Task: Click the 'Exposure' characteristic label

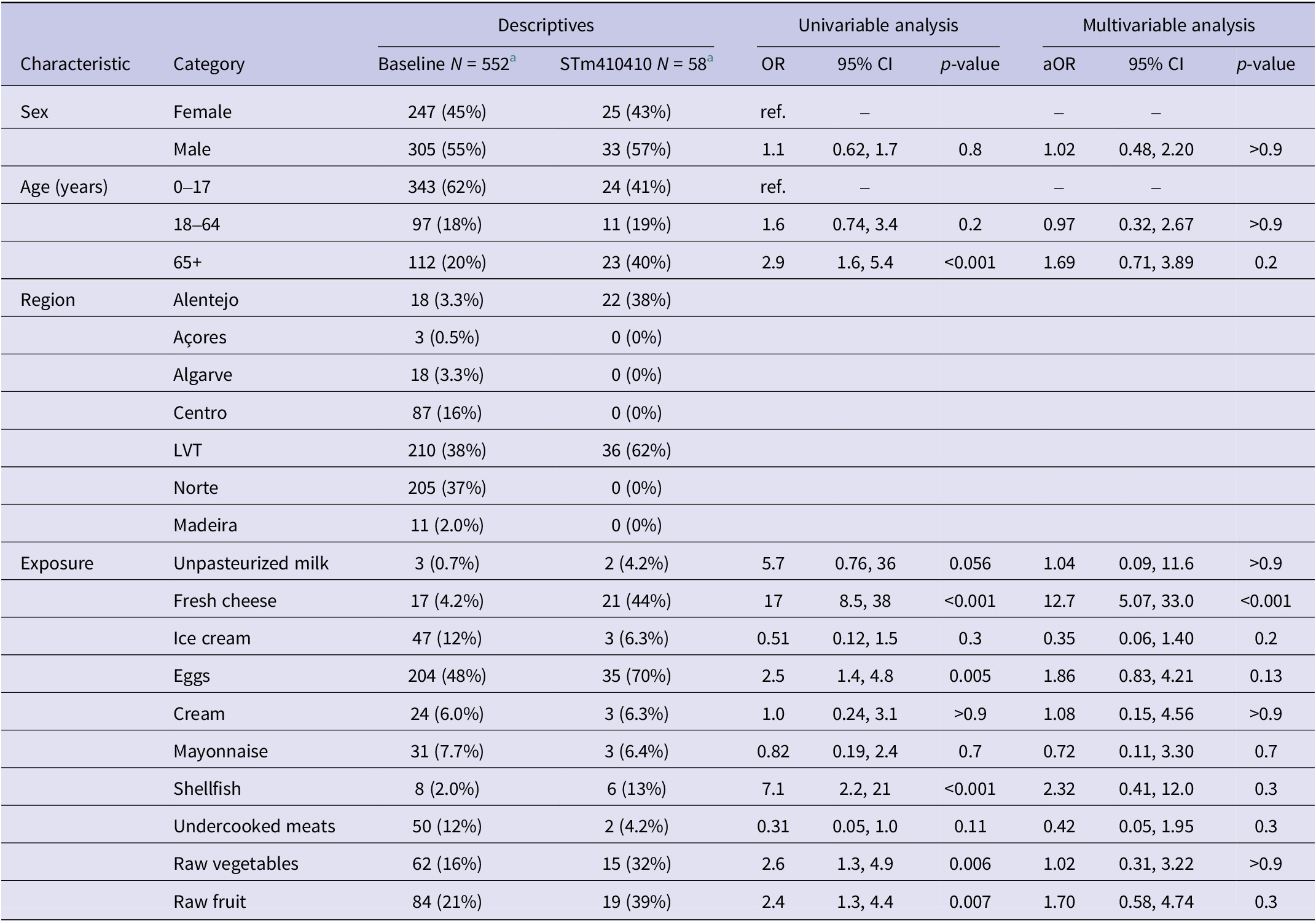Action: (57, 563)
